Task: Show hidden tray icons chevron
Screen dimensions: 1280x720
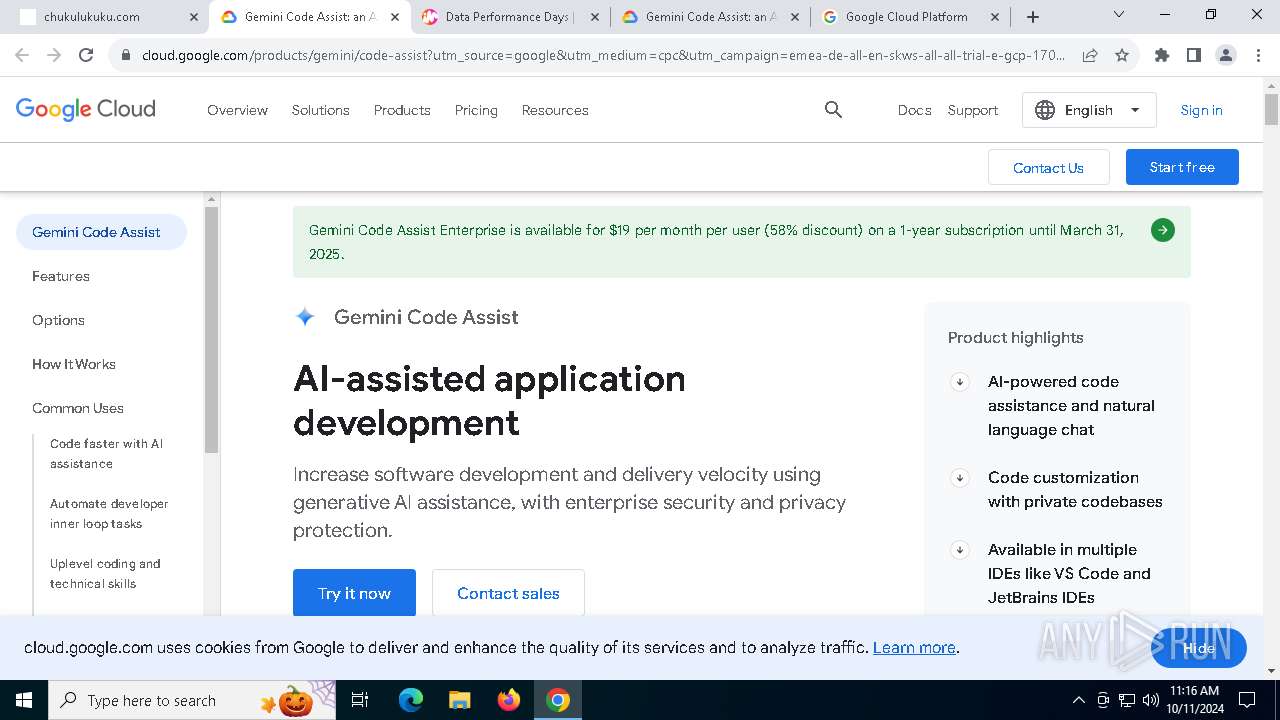Action: [x=1078, y=700]
